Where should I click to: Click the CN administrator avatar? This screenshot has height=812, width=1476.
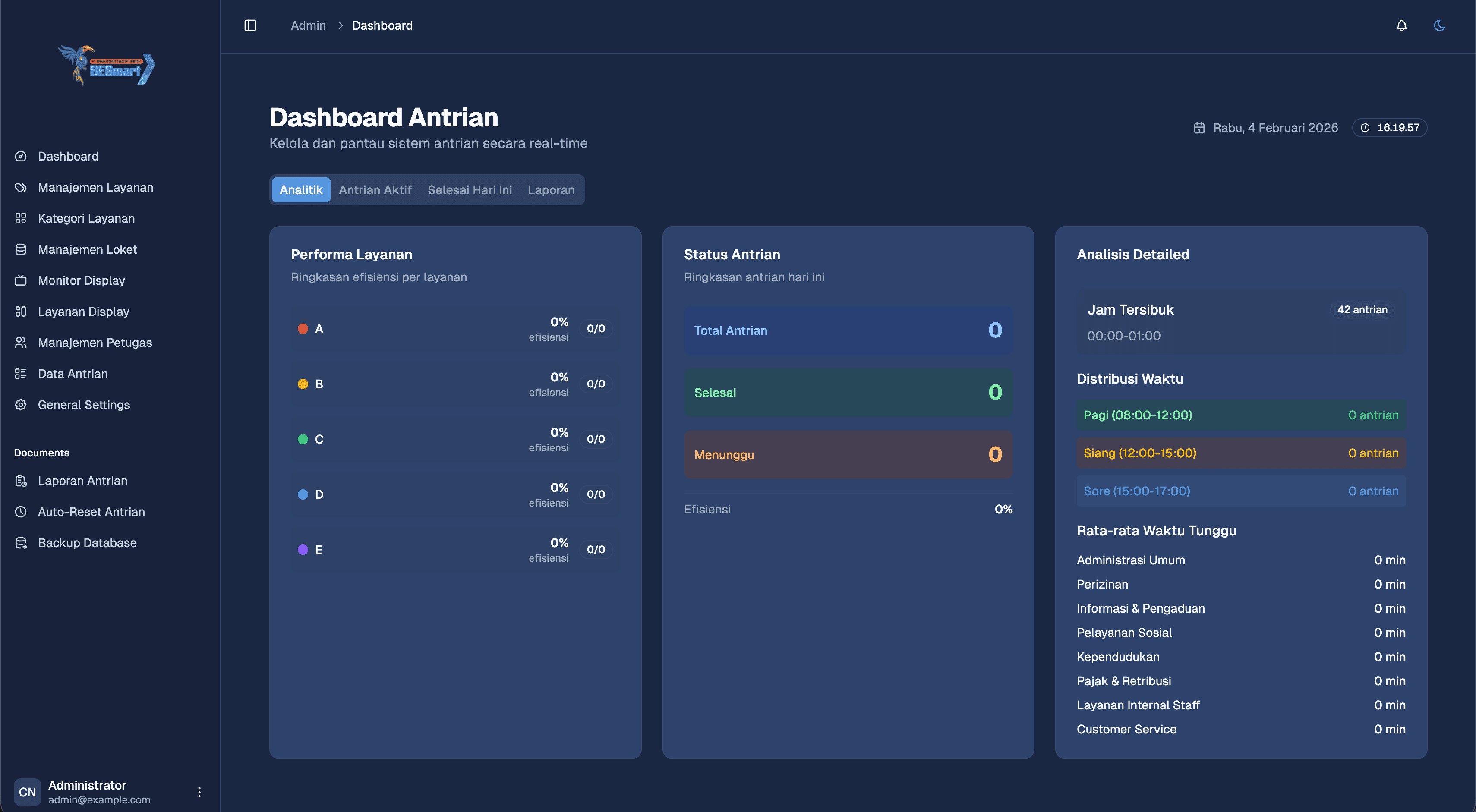point(28,792)
